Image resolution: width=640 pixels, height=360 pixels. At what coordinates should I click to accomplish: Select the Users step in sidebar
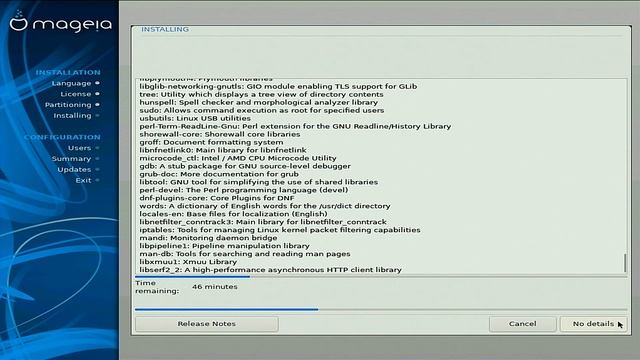coord(80,148)
